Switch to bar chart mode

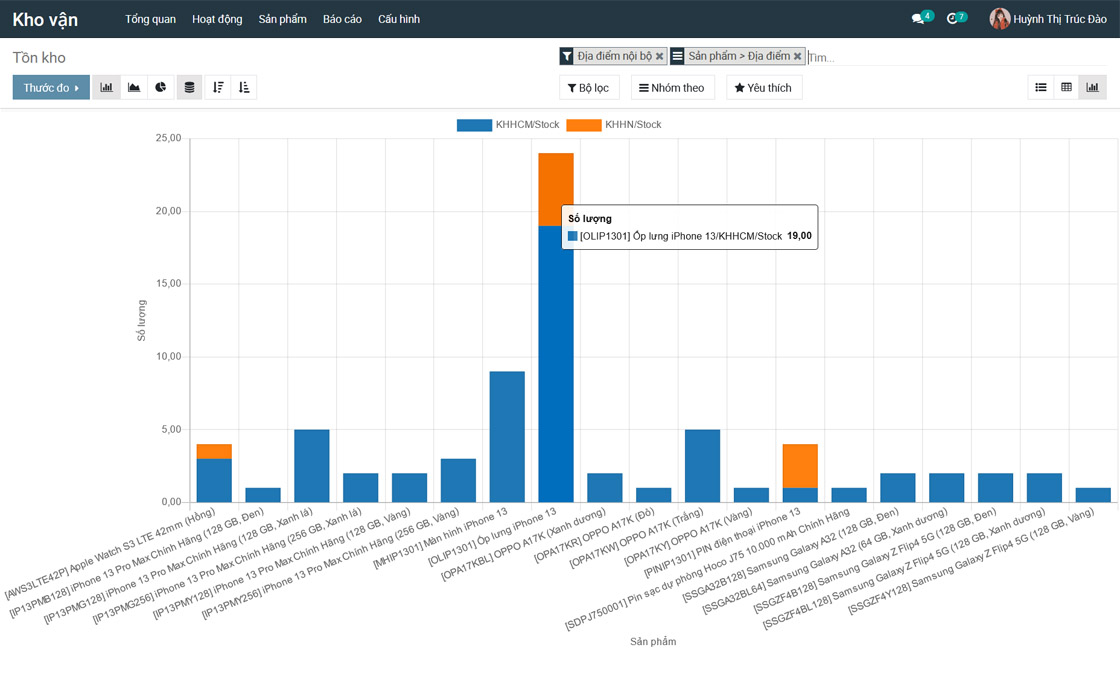(x=106, y=88)
